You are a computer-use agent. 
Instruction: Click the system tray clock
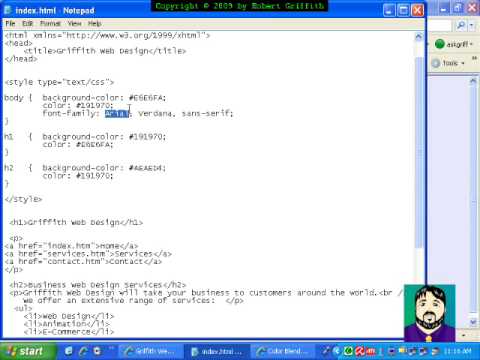click(458, 351)
